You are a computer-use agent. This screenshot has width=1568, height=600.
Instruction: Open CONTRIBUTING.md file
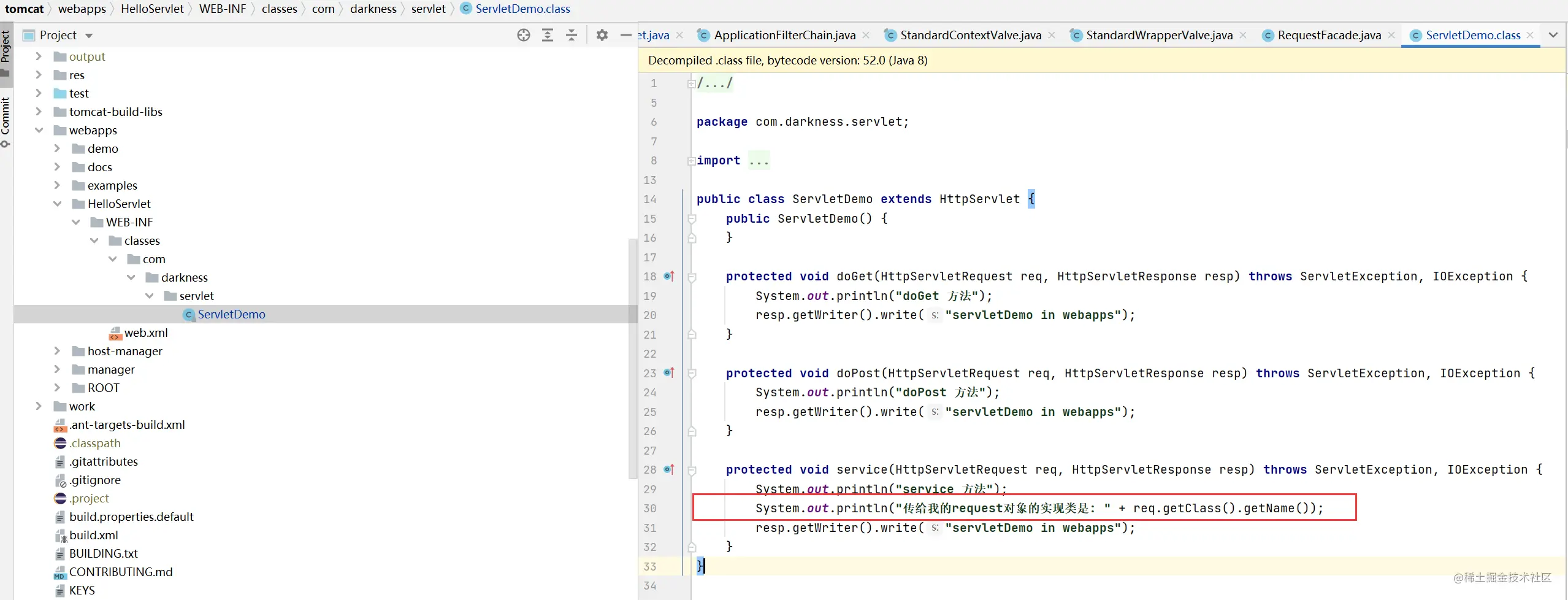tap(121, 572)
